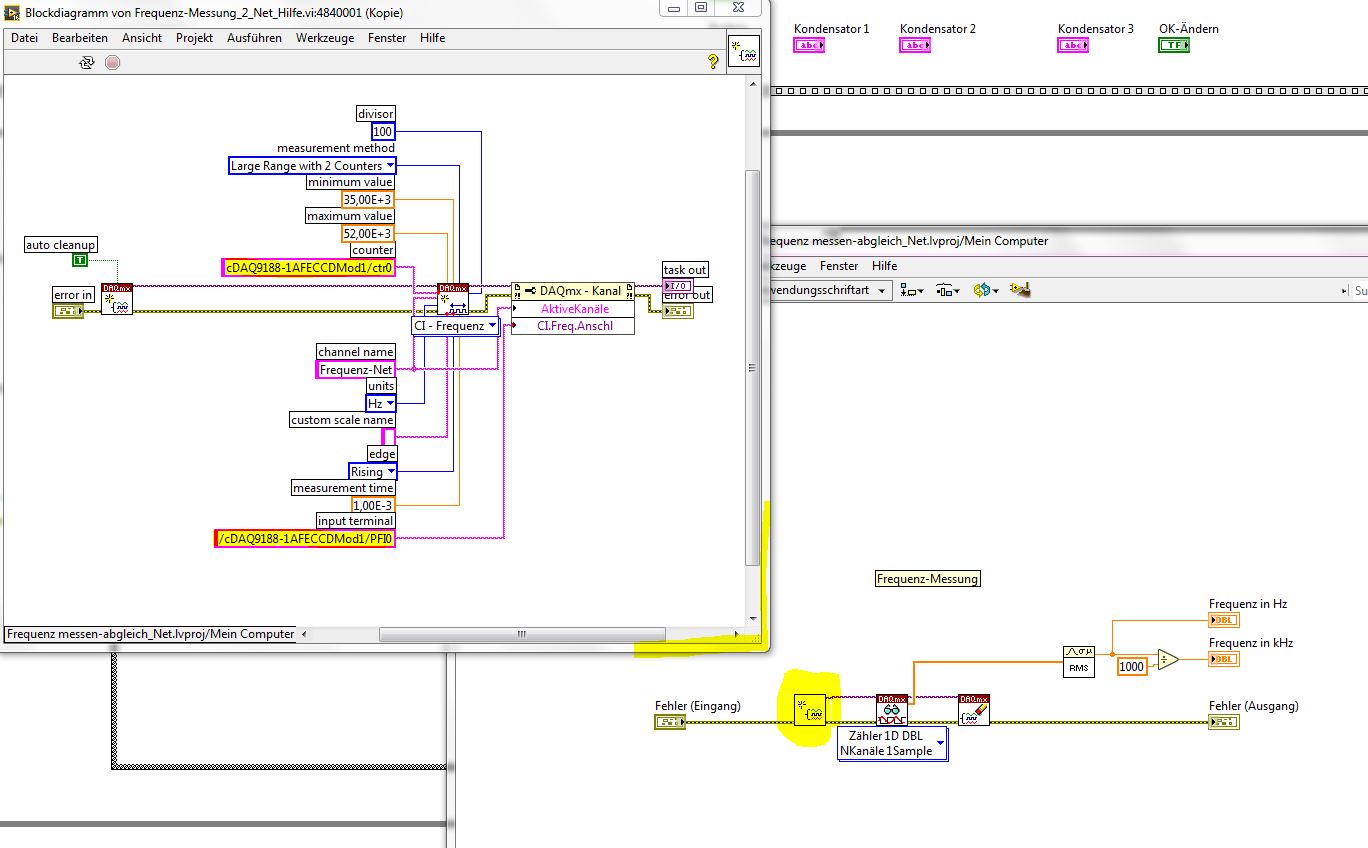Select the divide function triangle
Screen dimensions: 1368x848
pos(1167,660)
